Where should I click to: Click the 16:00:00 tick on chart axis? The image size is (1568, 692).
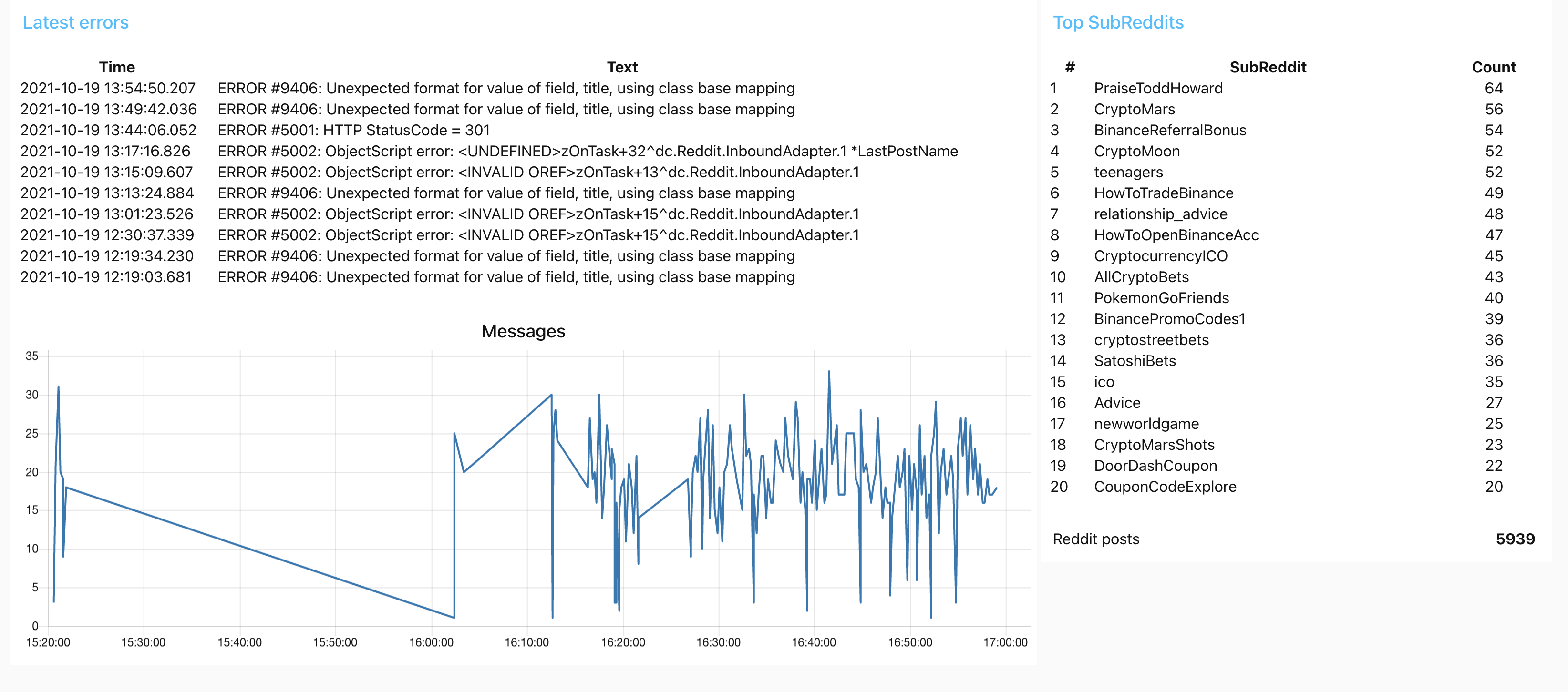click(431, 642)
